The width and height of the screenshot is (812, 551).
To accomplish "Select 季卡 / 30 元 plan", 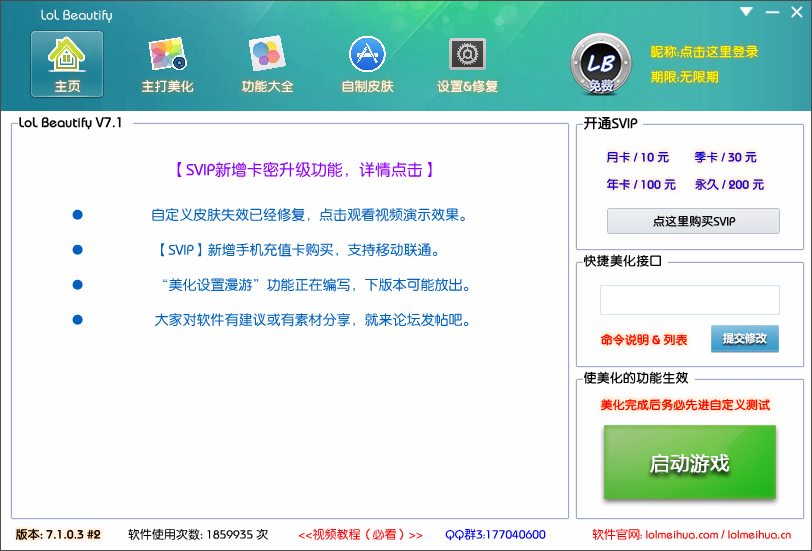I will coord(726,157).
